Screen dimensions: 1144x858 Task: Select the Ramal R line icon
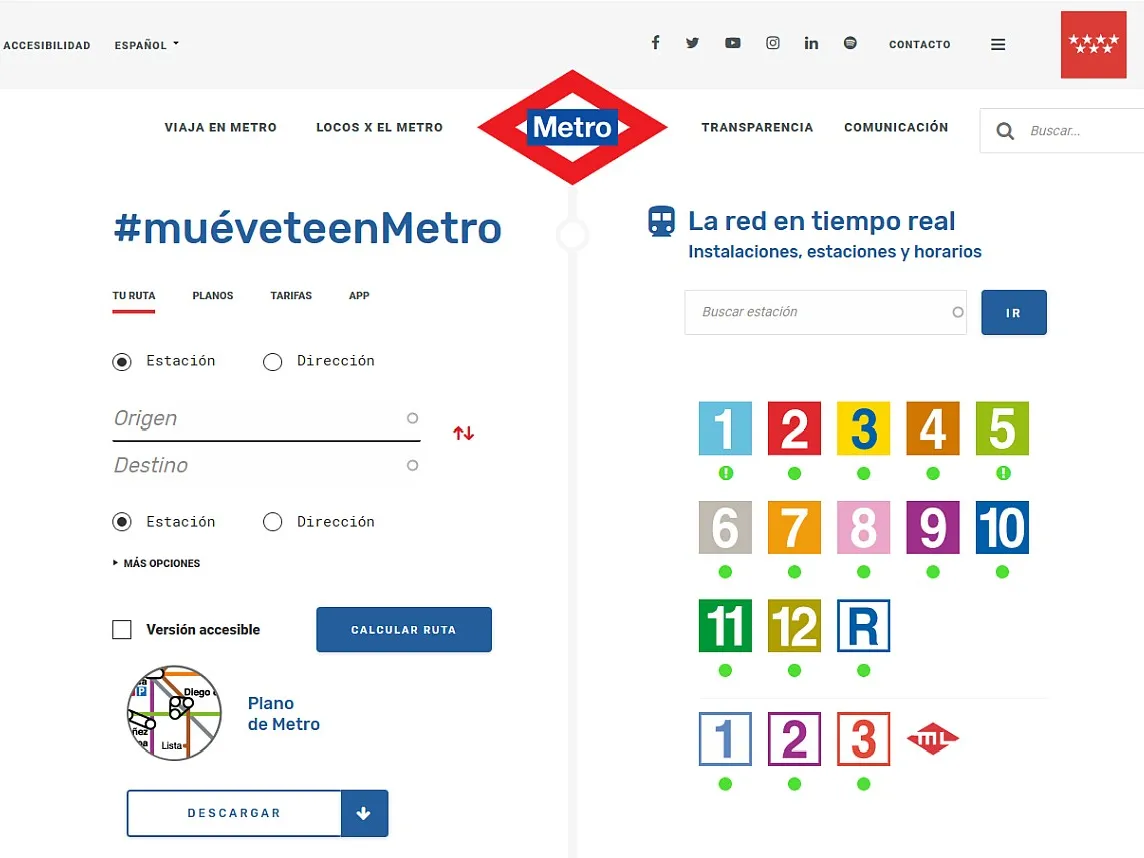(864, 626)
